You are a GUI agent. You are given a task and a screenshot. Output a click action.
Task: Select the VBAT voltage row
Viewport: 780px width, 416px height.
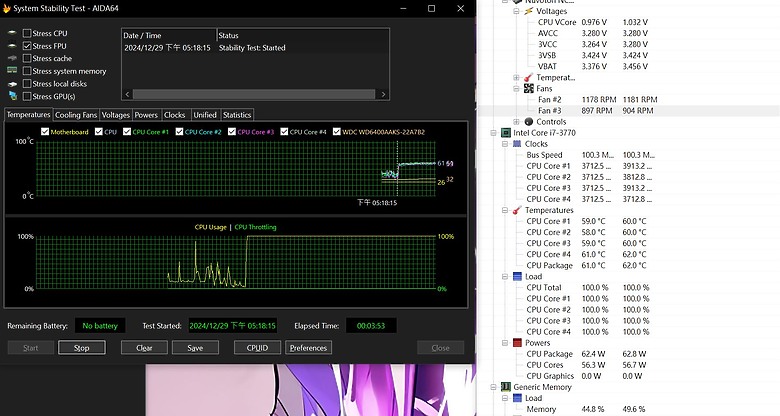(x=629, y=66)
